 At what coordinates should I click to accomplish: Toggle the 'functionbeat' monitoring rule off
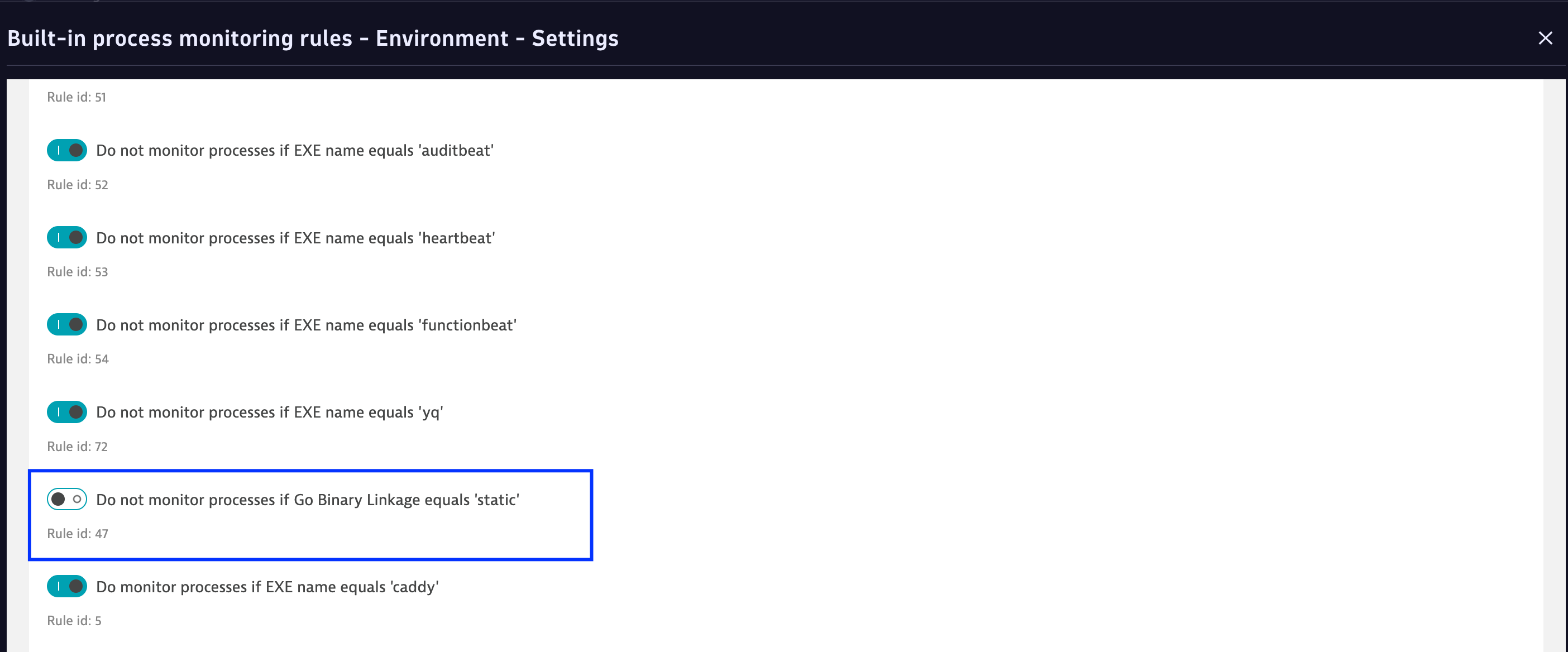[67, 325]
